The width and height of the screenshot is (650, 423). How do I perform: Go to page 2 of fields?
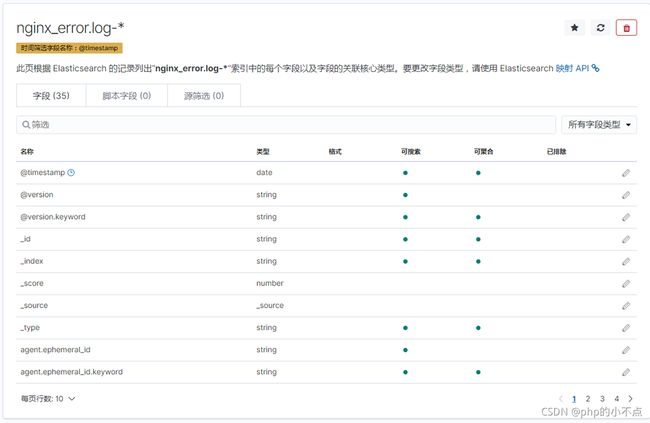(x=588, y=399)
